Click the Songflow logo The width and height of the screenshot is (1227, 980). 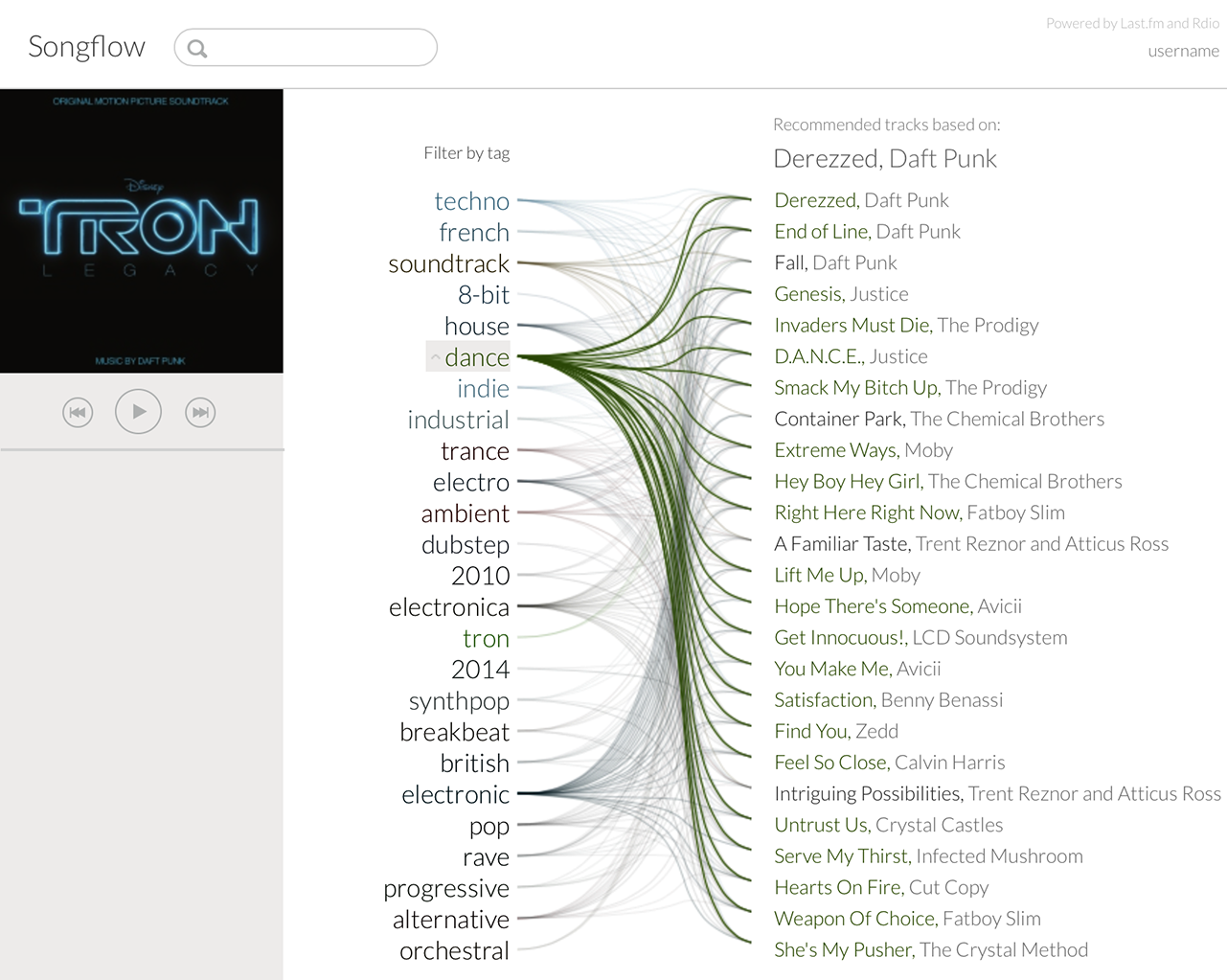[86, 47]
